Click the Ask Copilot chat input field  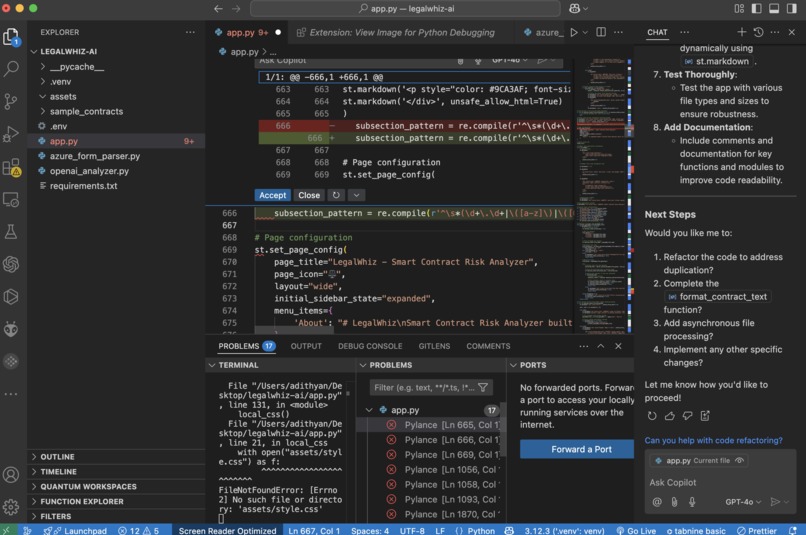pos(720,483)
